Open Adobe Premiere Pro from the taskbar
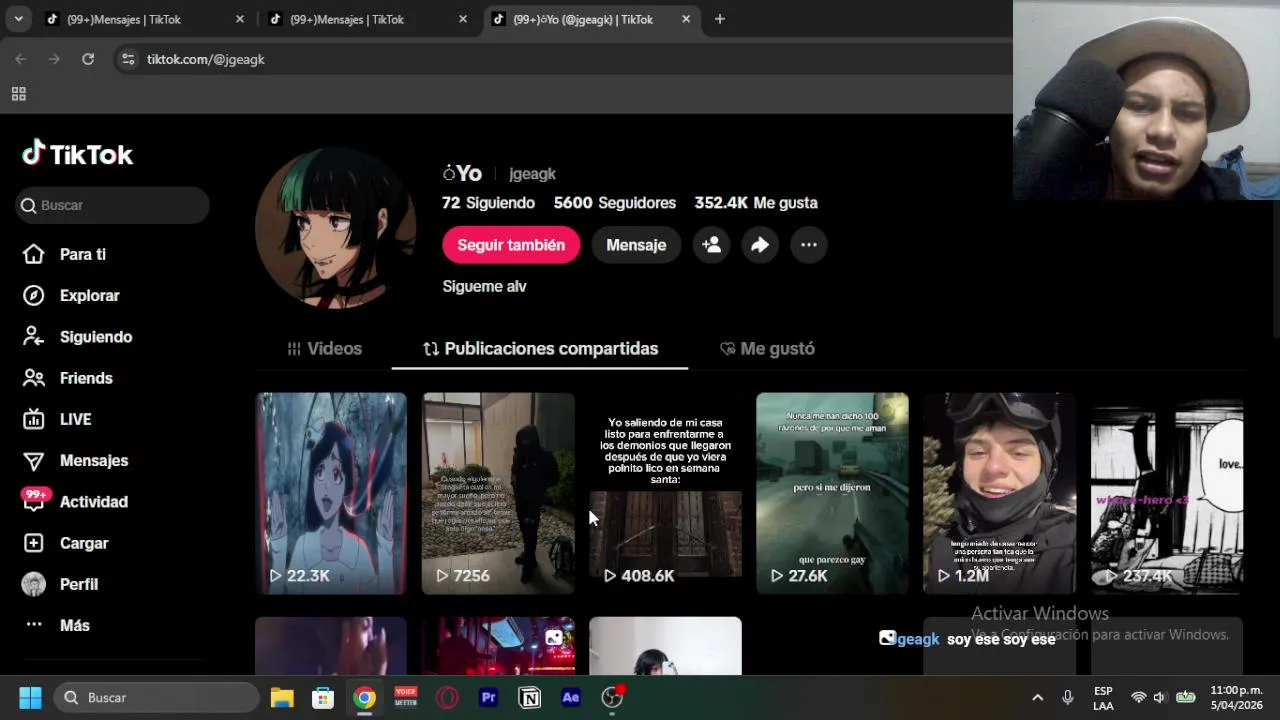The height and width of the screenshot is (720, 1280). point(488,698)
